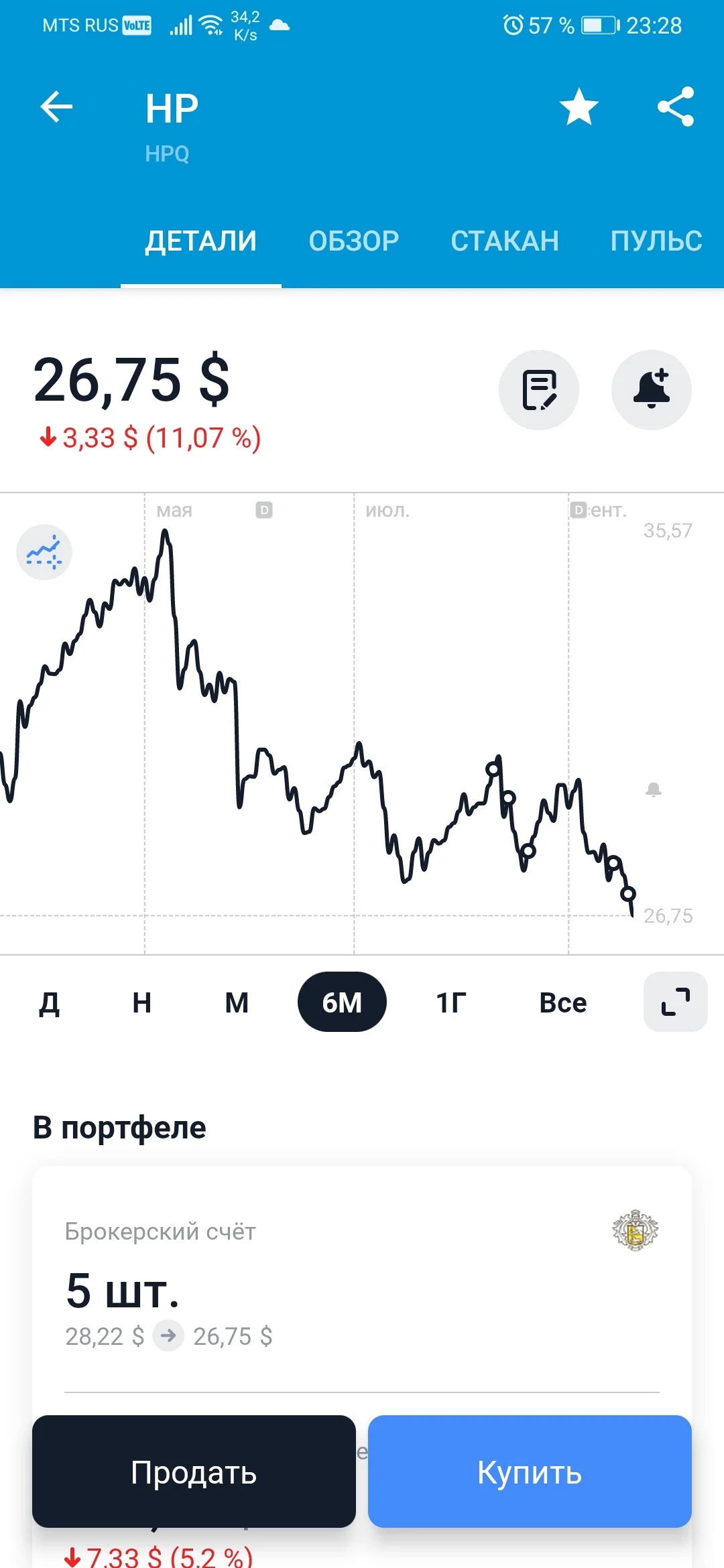Select the Все chart period
This screenshot has height=1568, width=724.
coord(563,1002)
